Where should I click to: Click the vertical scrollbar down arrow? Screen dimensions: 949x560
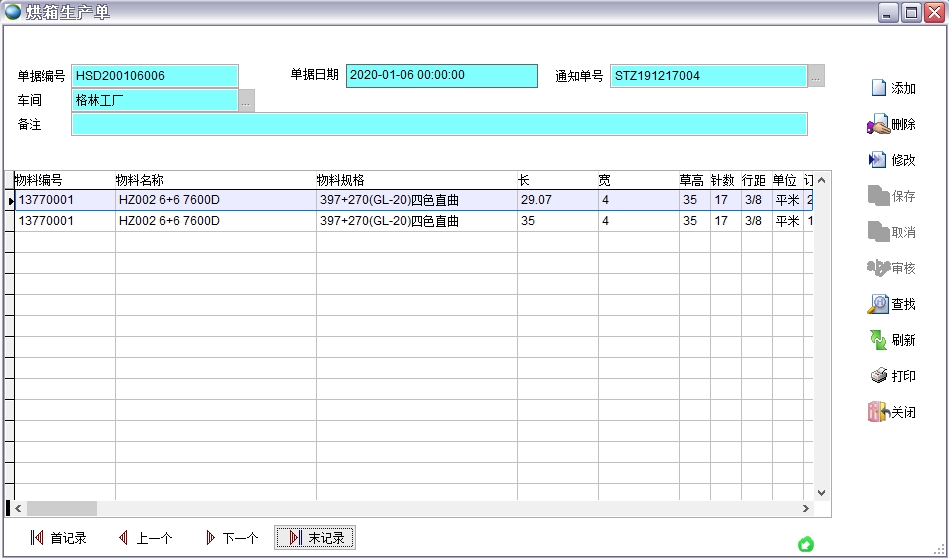pyautogui.click(x=821, y=492)
